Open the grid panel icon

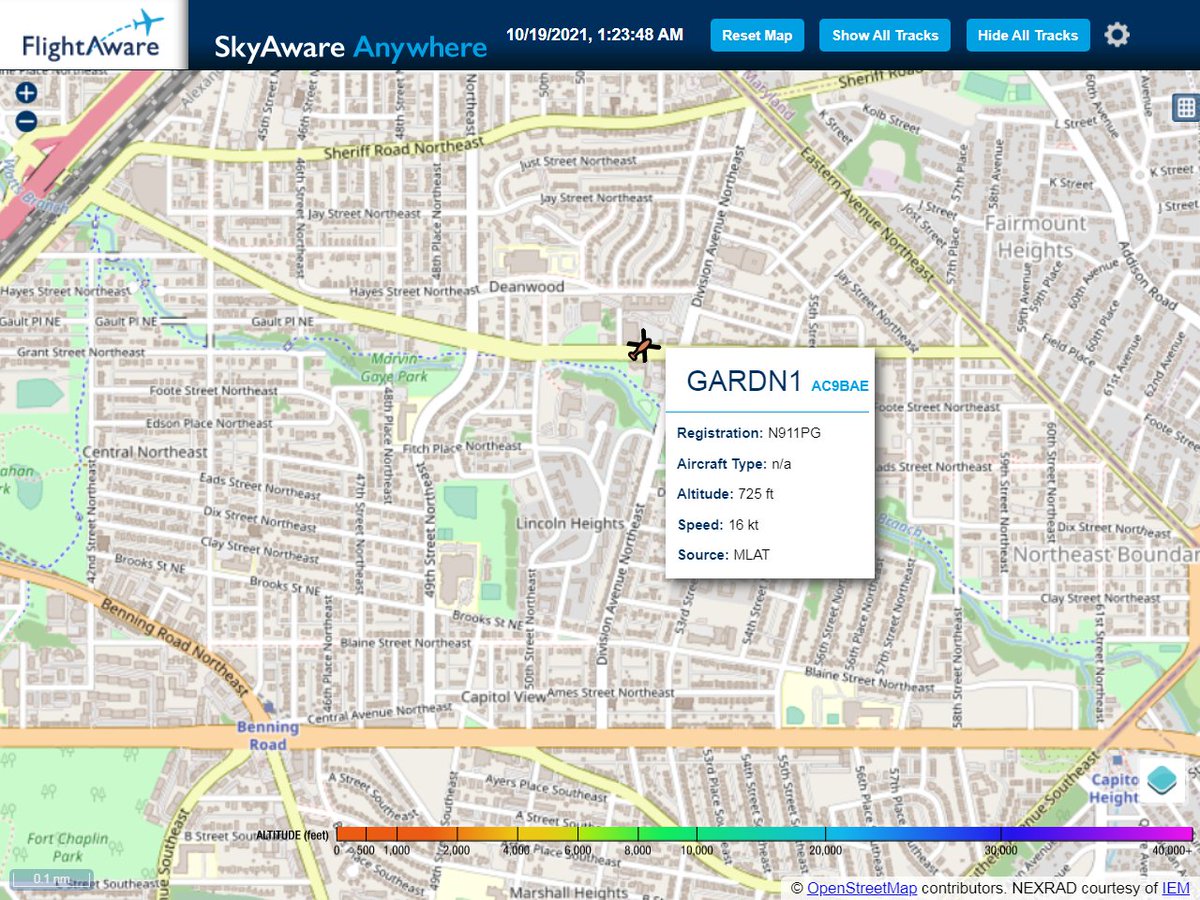tap(1186, 107)
